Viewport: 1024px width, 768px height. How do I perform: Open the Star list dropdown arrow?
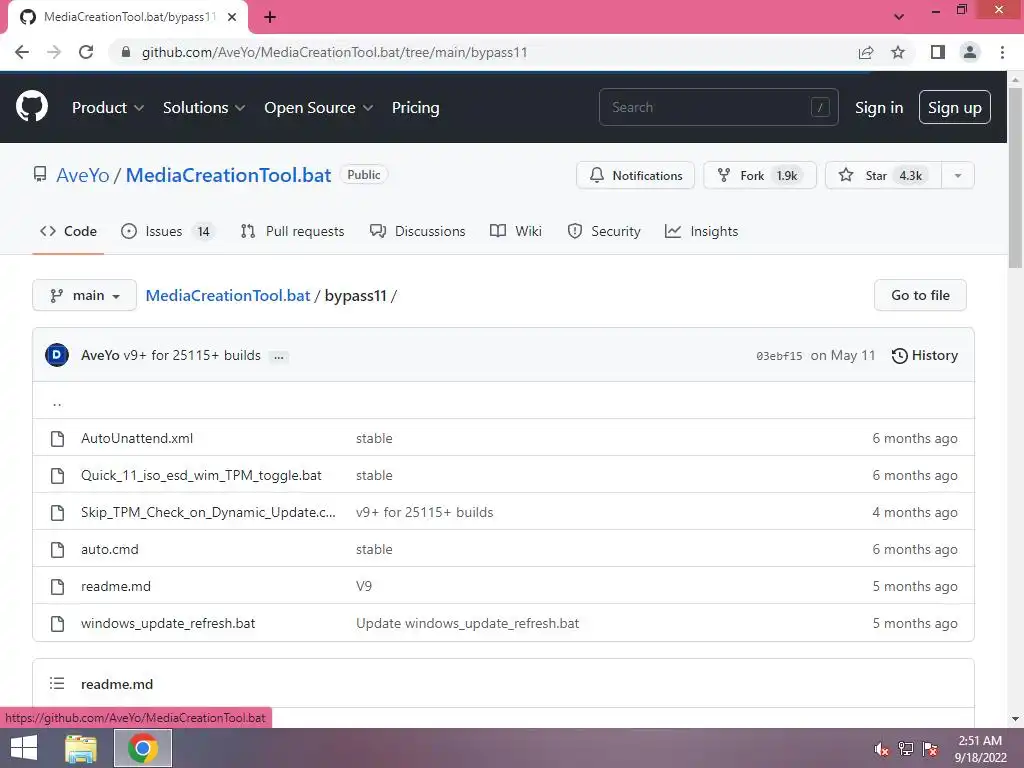point(958,175)
